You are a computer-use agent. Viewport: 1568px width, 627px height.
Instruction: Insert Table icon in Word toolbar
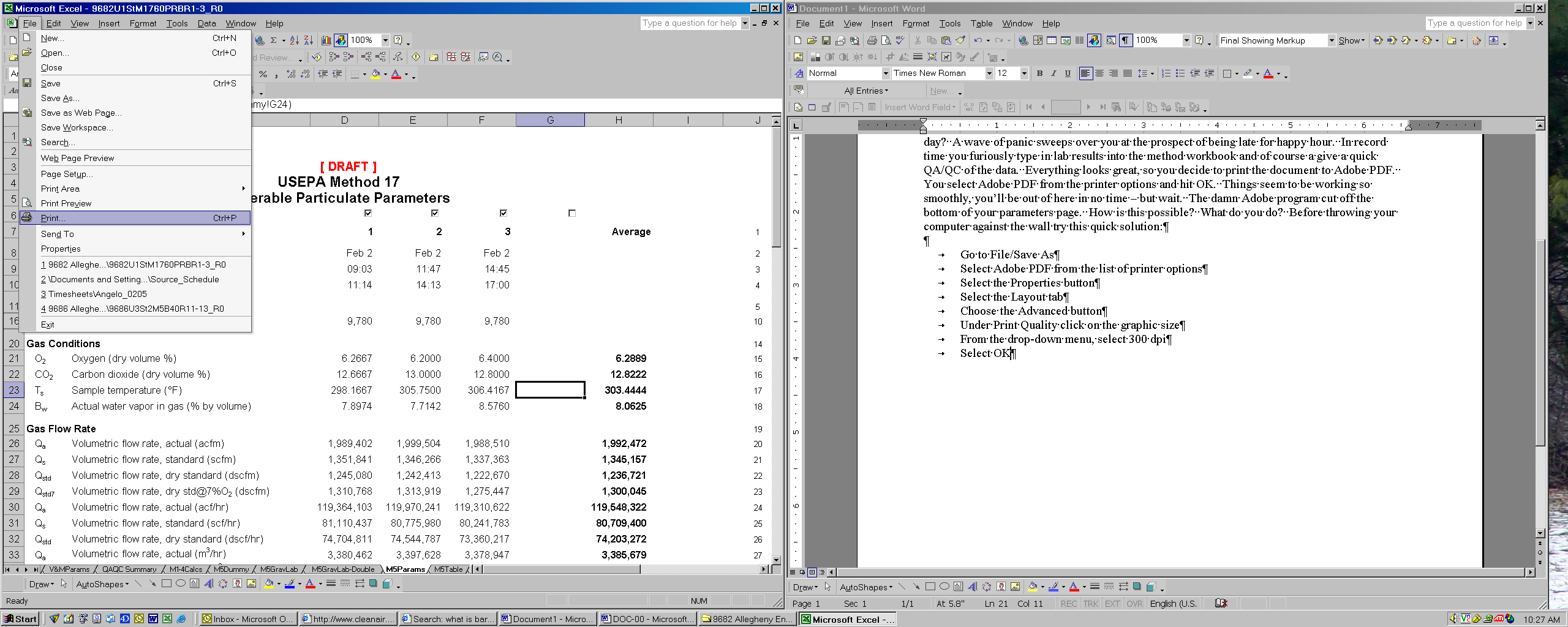click(1052, 40)
